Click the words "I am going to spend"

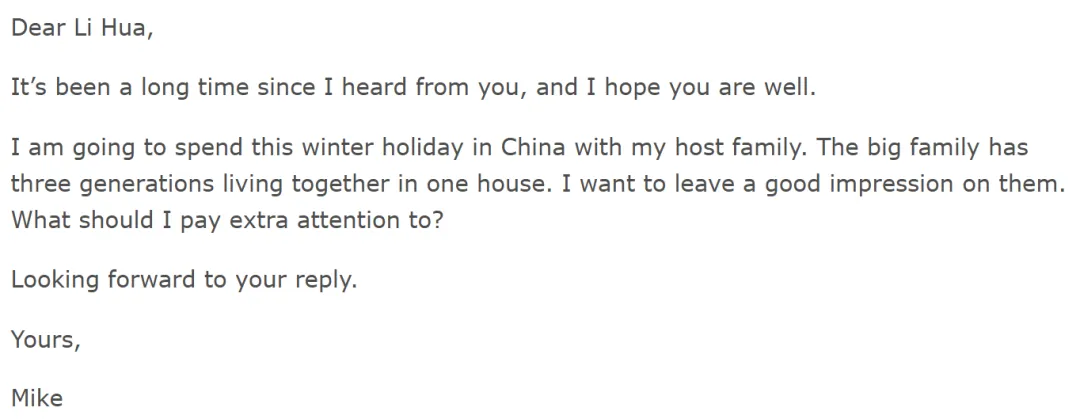[x=123, y=147]
